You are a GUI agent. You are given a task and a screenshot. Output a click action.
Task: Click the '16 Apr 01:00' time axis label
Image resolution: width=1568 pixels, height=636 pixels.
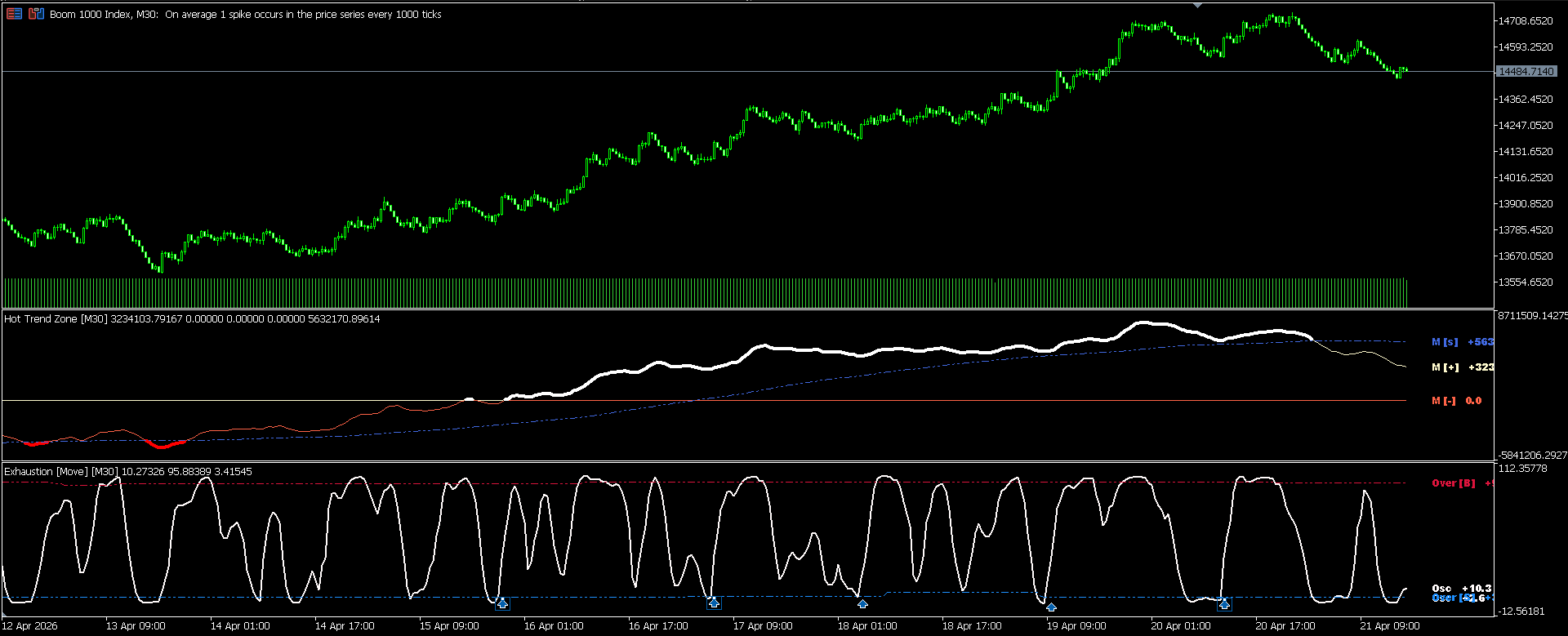[554, 626]
